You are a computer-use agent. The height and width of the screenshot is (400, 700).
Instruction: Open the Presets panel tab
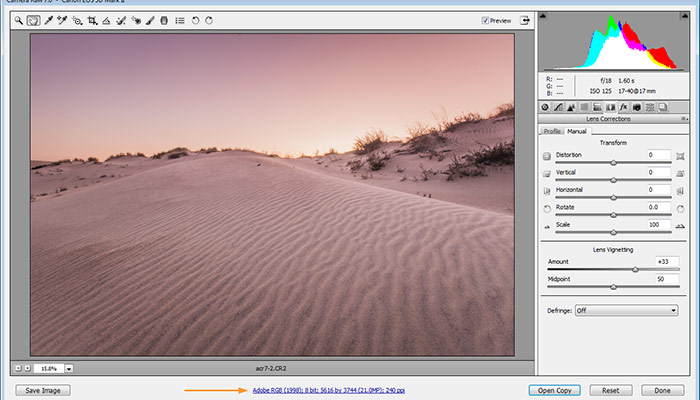[x=650, y=107]
